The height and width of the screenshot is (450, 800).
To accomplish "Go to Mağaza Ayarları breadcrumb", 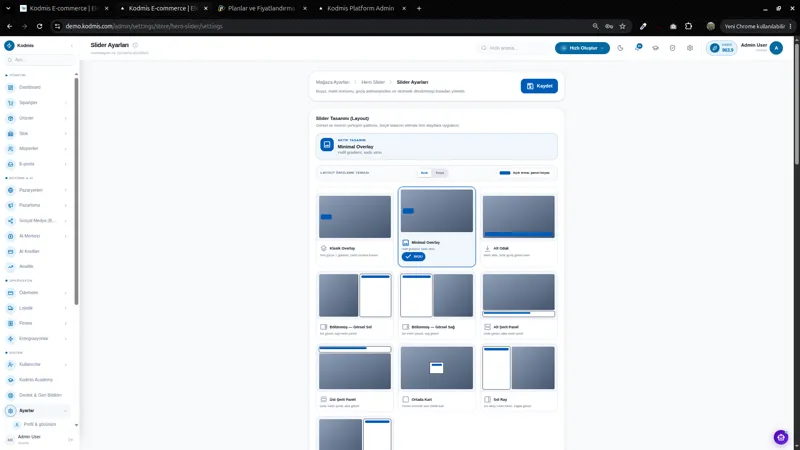I will (x=333, y=82).
